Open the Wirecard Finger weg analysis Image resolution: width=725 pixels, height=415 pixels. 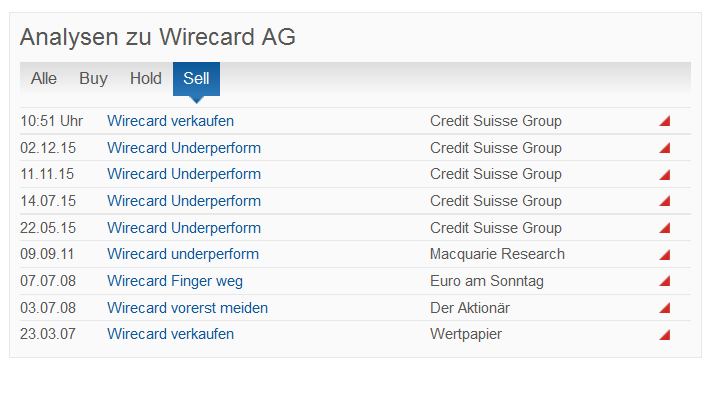(174, 281)
